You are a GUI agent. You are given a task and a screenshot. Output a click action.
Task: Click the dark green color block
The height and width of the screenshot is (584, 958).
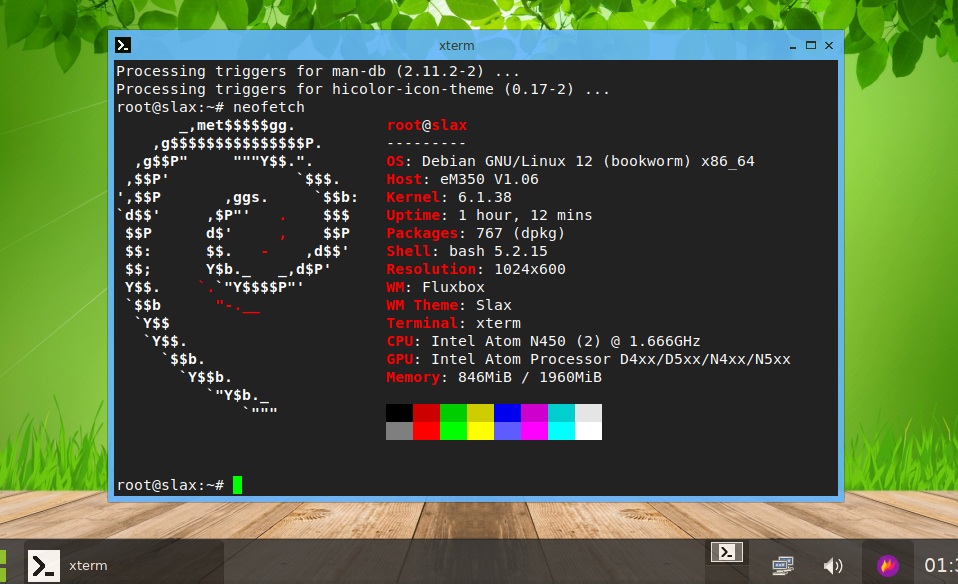[453, 413]
